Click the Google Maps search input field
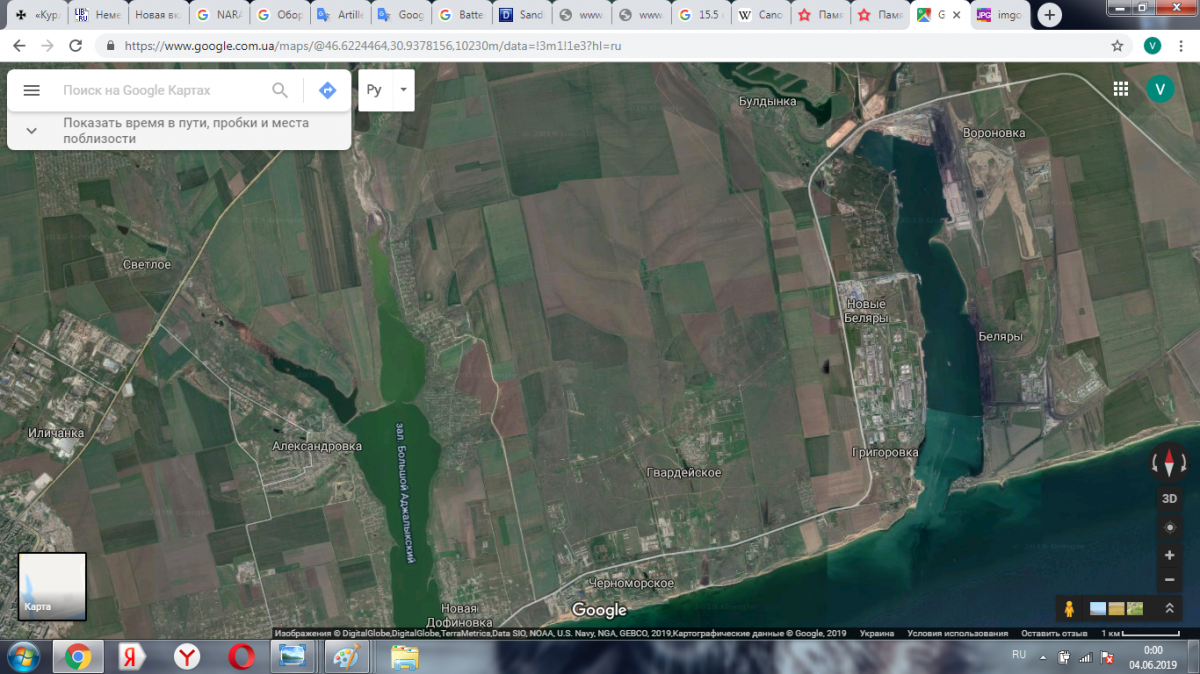This screenshot has width=1200, height=674. pos(160,90)
